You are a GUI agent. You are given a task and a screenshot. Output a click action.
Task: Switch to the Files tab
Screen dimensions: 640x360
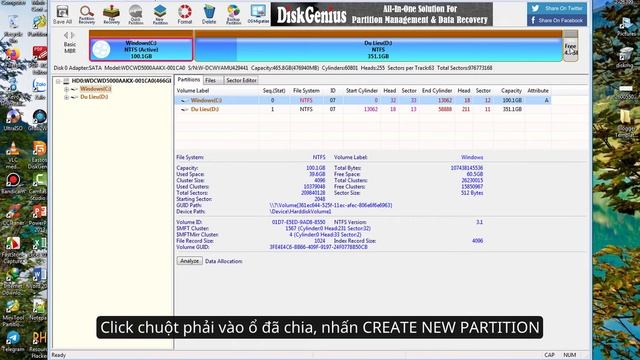coord(211,80)
